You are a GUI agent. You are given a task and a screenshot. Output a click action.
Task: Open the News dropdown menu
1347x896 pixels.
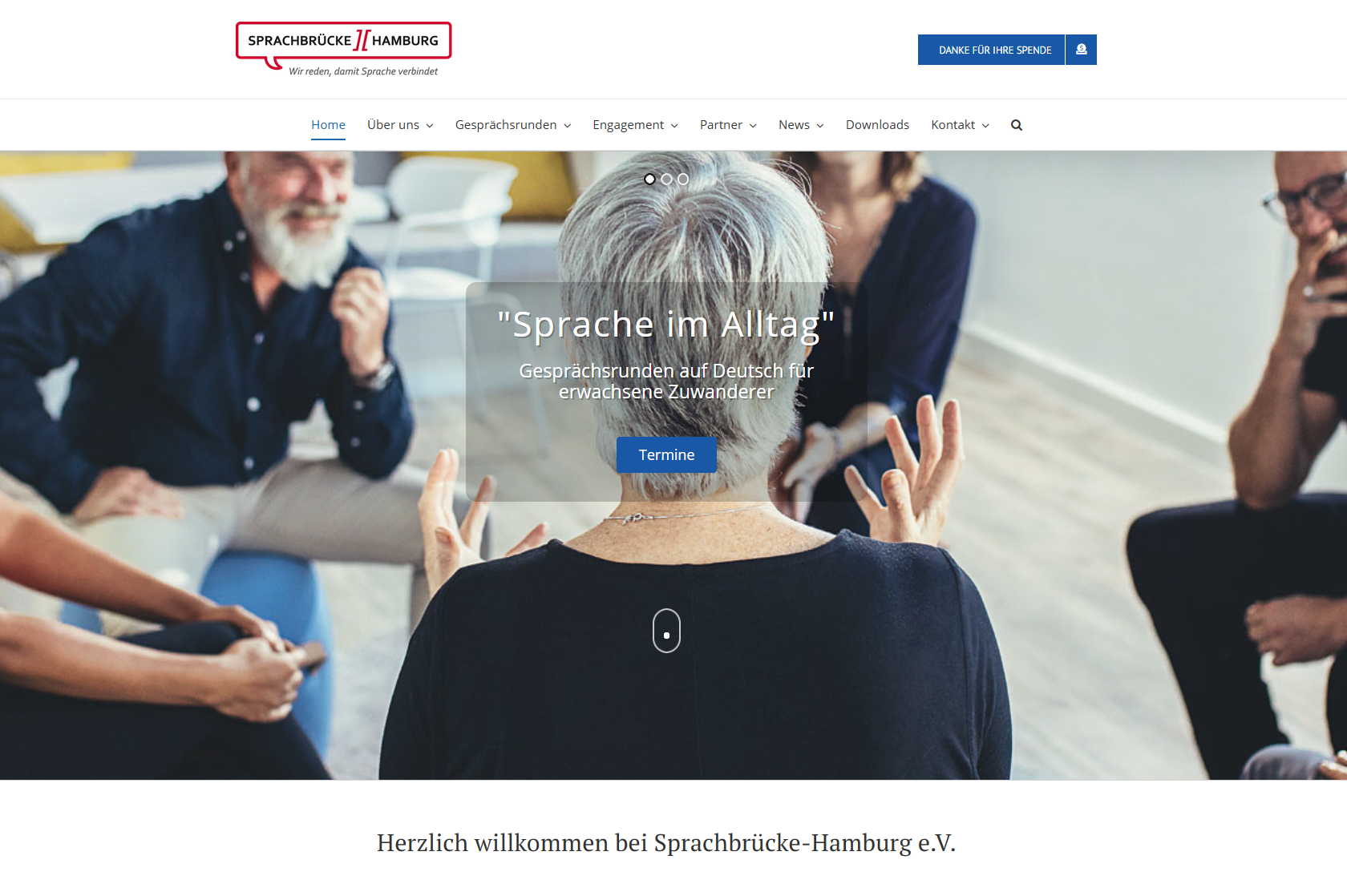(801, 125)
